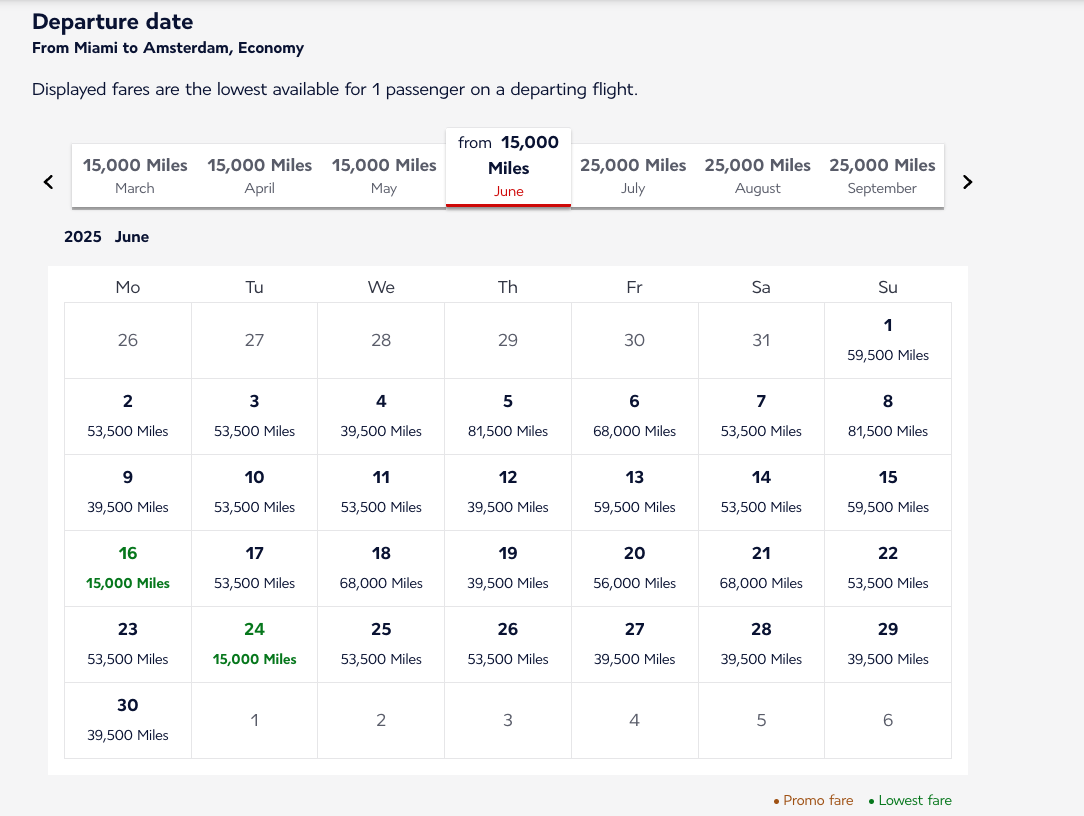This screenshot has width=1084, height=816.
Task: Choose June 12 for 39,500 Miles
Action: pyautogui.click(x=507, y=492)
